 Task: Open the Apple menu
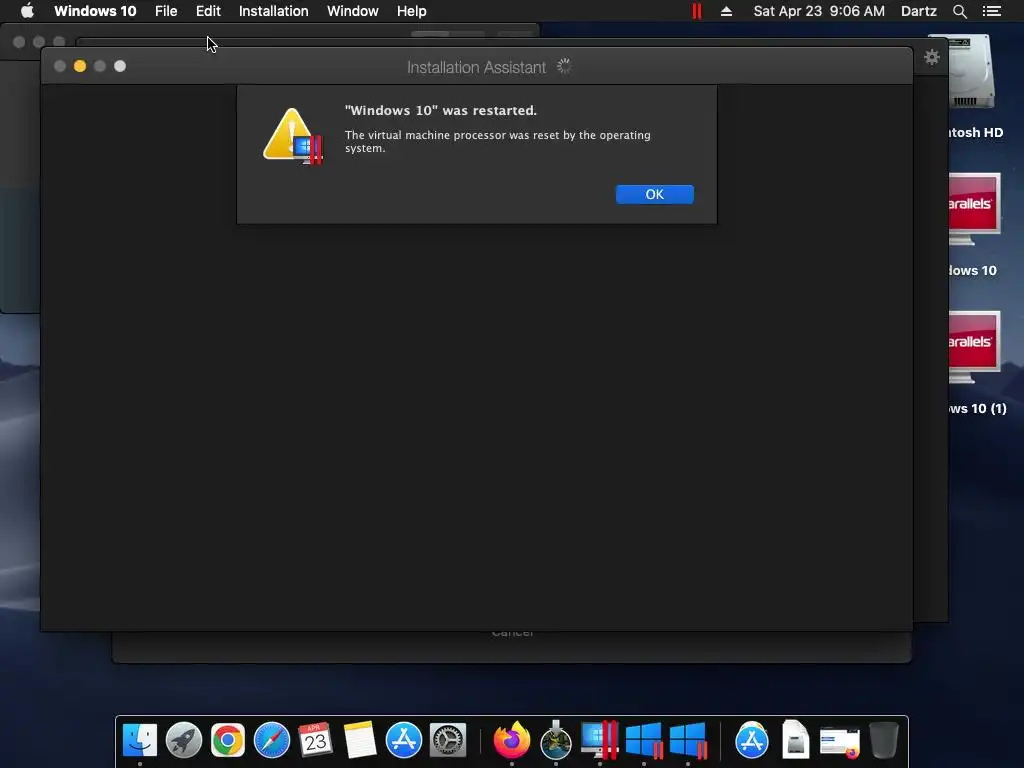point(27,11)
